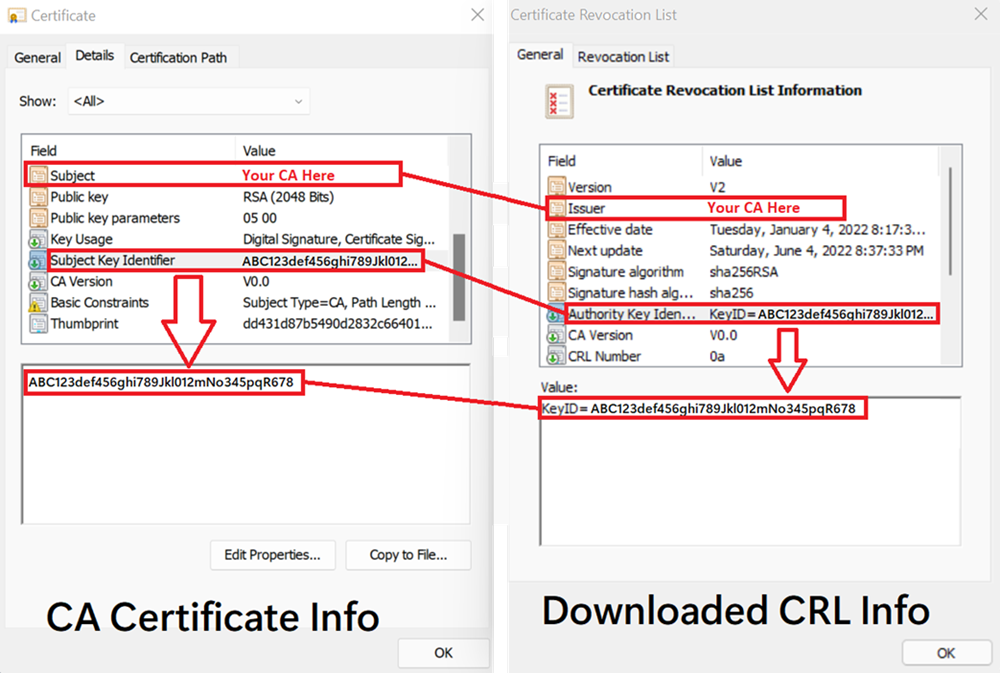Confirm the CRL dialog with OK
The height and width of the screenshot is (673, 1000).
pyautogui.click(x=945, y=652)
